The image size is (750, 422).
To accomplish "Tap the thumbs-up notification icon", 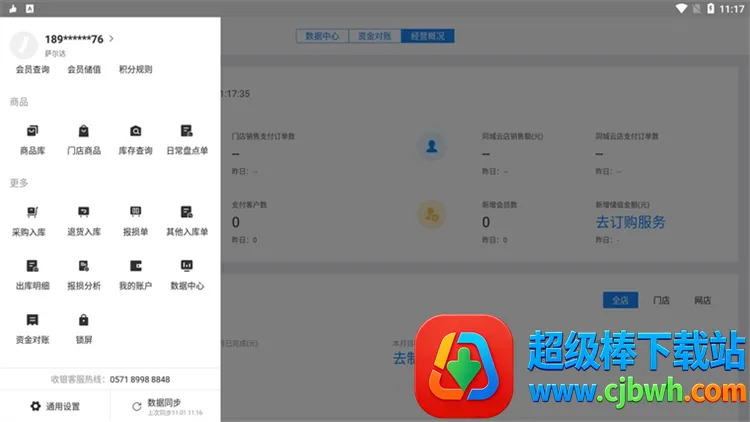I will tap(13, 9).
